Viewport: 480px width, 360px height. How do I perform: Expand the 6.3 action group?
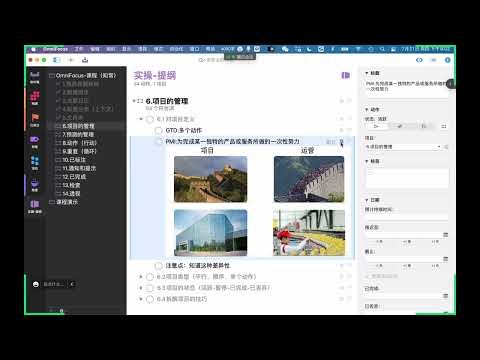[x=141, y=288]
